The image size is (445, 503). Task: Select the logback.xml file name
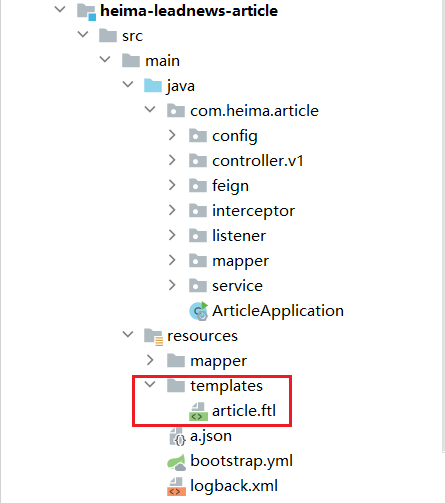(x=234, y=486)
